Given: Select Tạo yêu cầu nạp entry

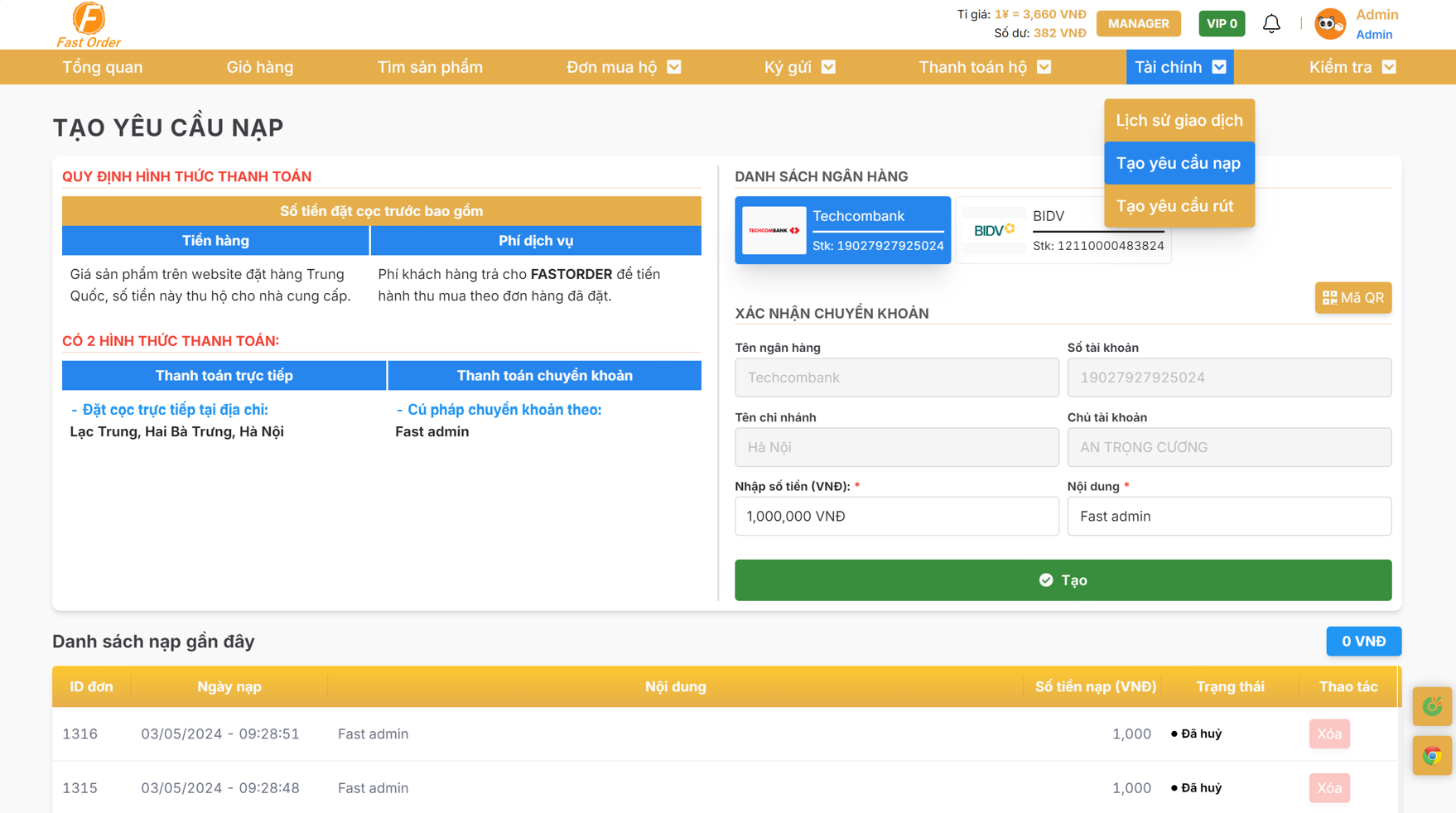Looking at the screenshot, I should point(1179,163).
